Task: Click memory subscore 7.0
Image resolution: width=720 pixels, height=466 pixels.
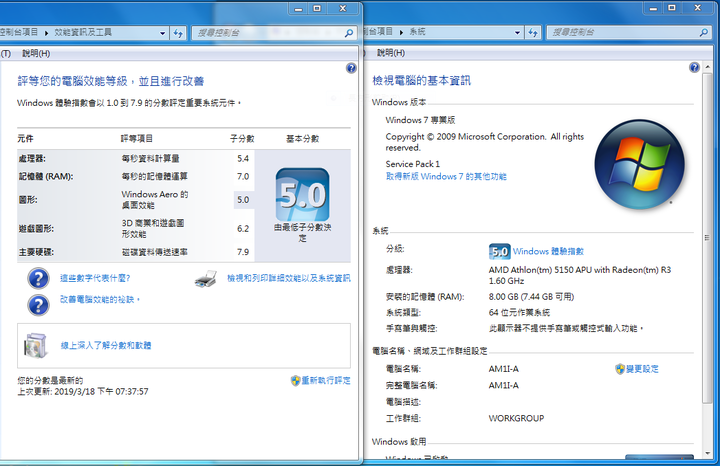Action: coord(243,176)
